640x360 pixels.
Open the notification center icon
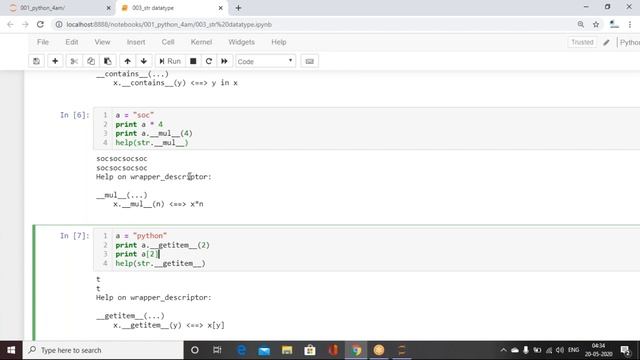(625, 350)
